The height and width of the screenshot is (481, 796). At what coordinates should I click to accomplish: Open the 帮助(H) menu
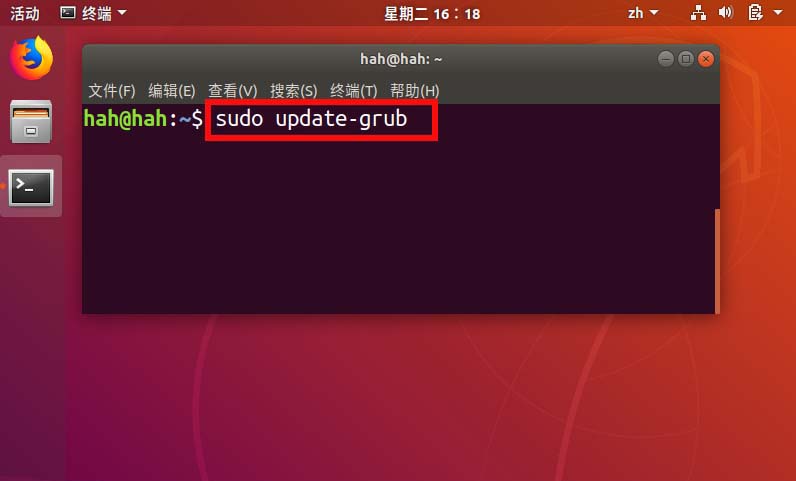click(x=414, y=91)
